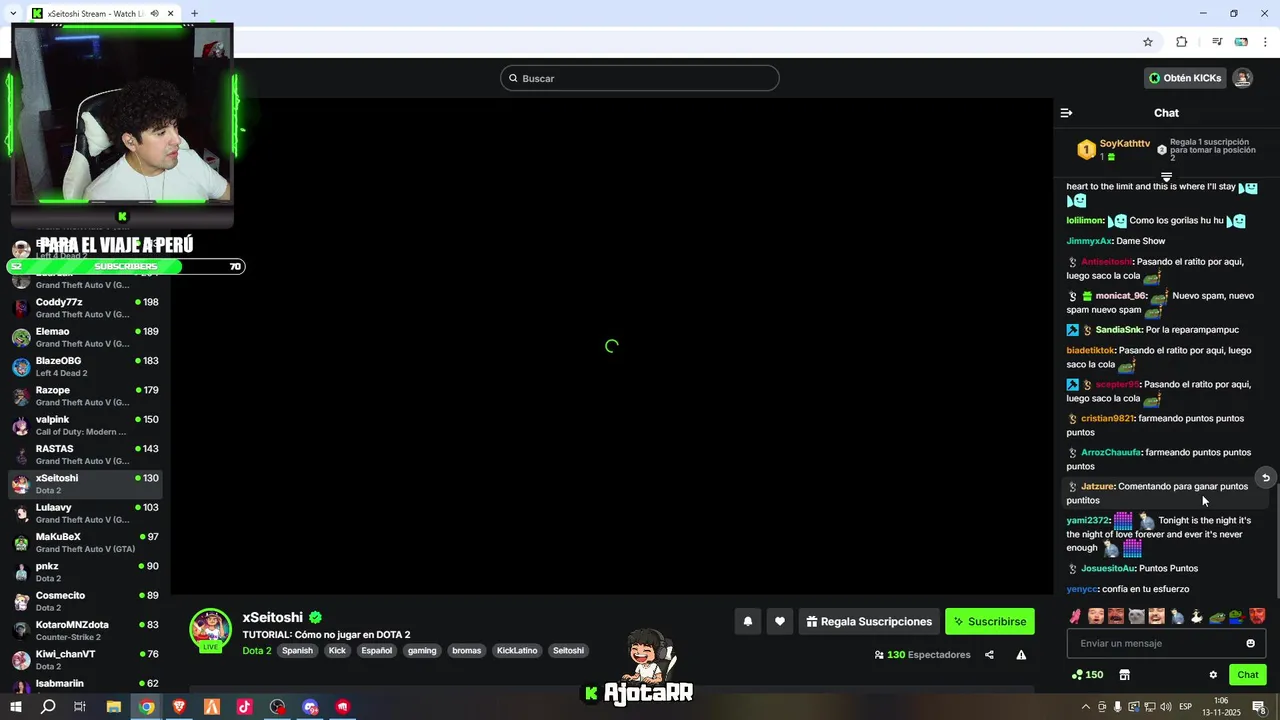The image size is (1280, 720).
Task: Click the red-faced man emote at row end
Action: [x=1257, y=616]
